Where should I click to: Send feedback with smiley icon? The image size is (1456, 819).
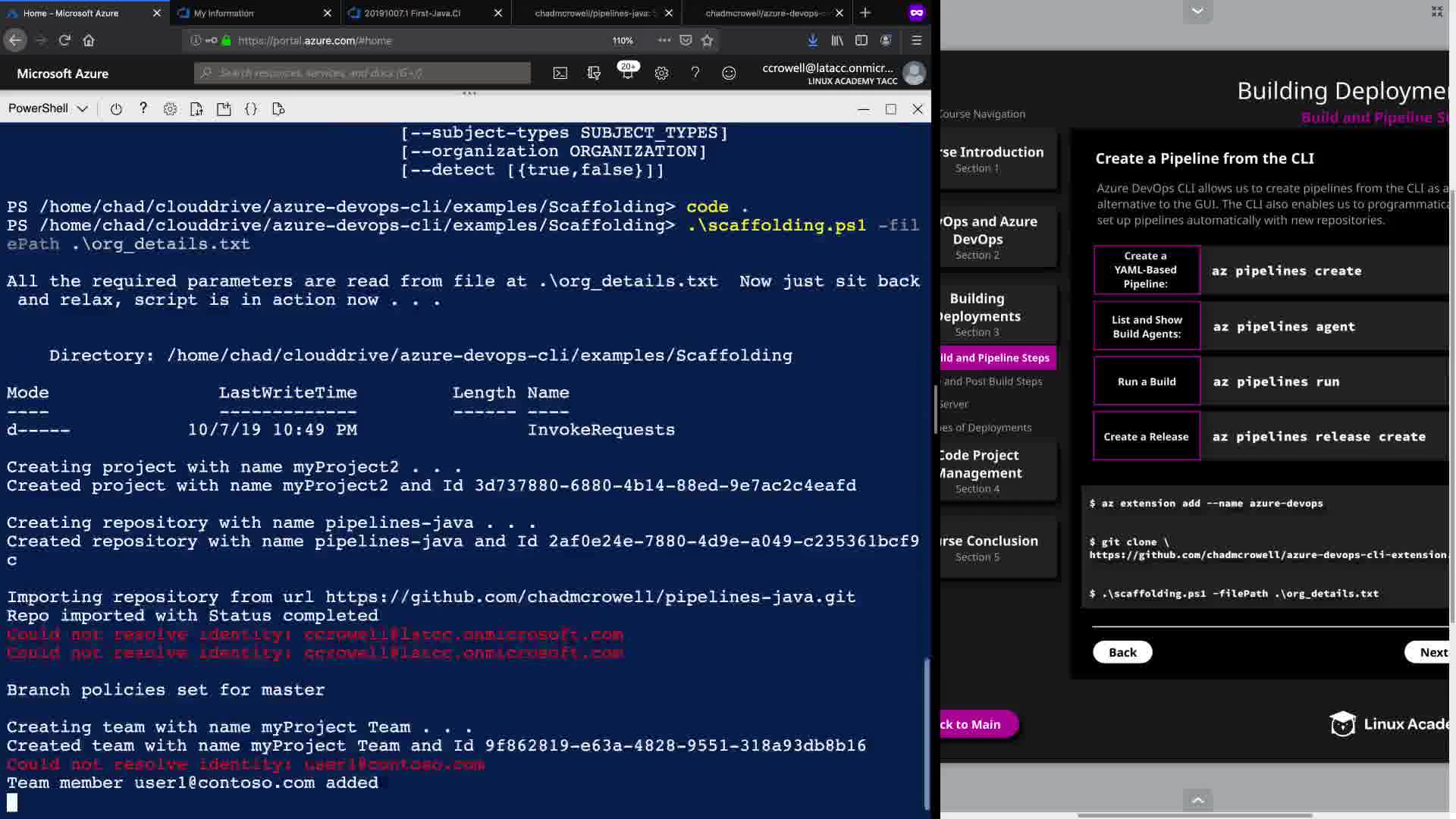[728, 74]
